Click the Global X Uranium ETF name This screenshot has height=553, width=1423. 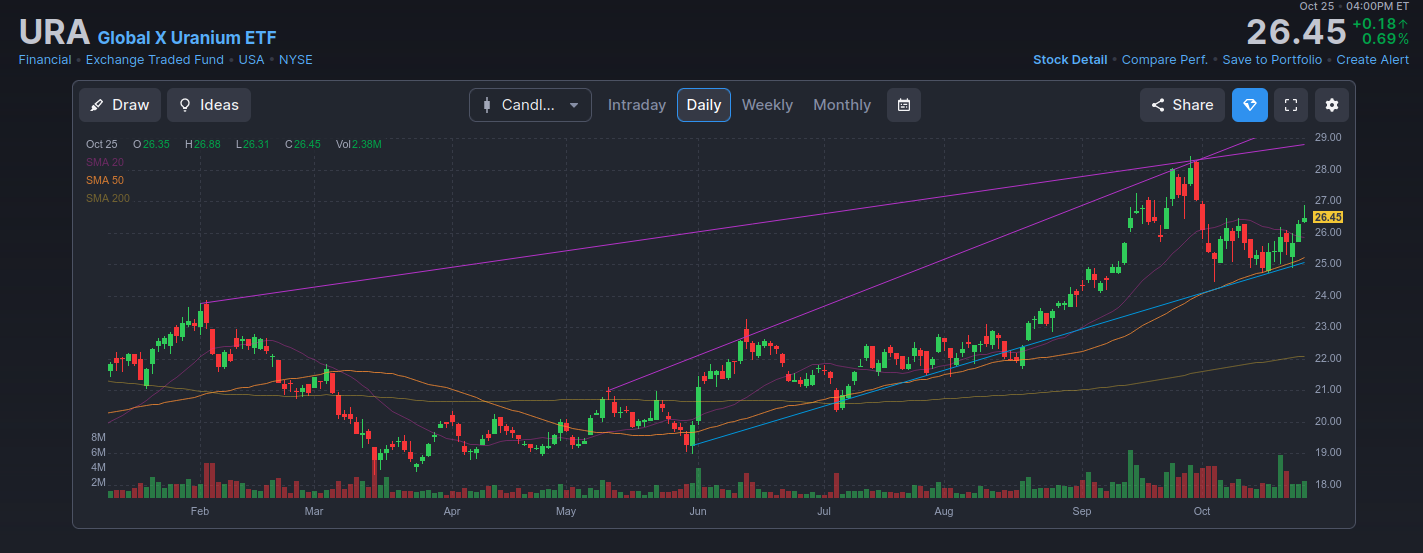187,38
